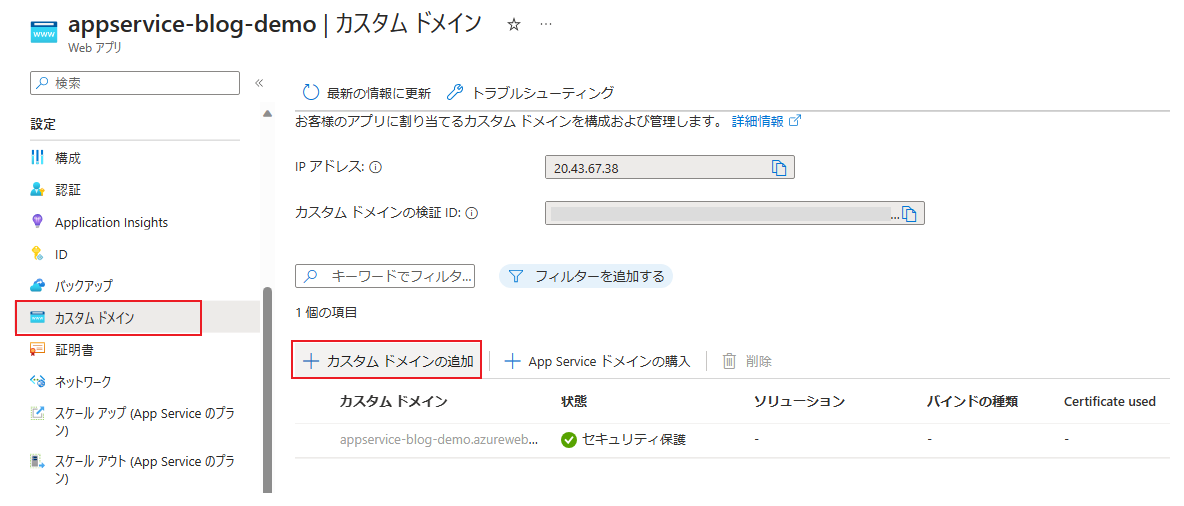The width and height of the screenshot is (1184, 506).
Task: Click the sidebar 検索 search box
Action: pos(135,83)
